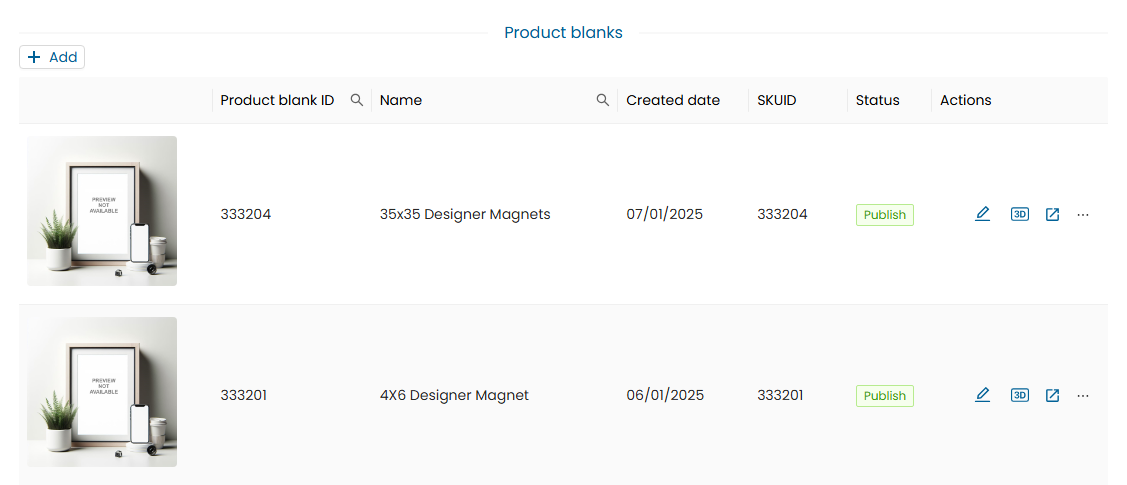Click the 35x35 Designer Magnets name text
The width and height of the screenshot is (1127, 485).
465,214
